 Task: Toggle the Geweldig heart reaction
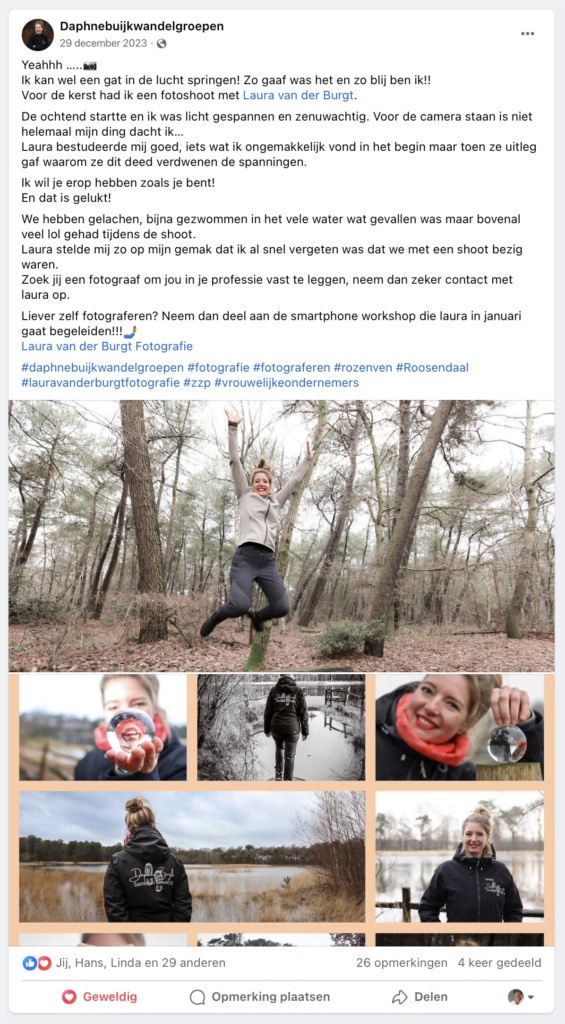(99, 997)
